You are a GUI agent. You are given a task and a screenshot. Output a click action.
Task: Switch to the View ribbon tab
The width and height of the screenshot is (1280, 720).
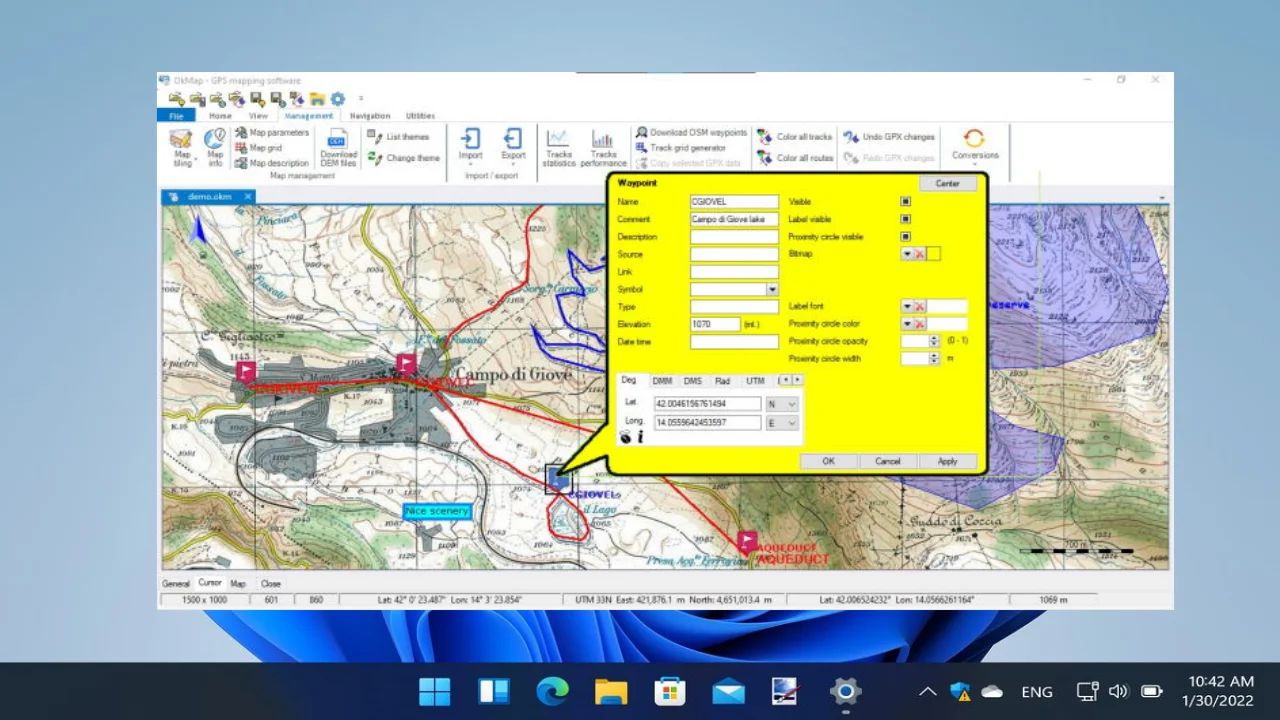(258, 116)
